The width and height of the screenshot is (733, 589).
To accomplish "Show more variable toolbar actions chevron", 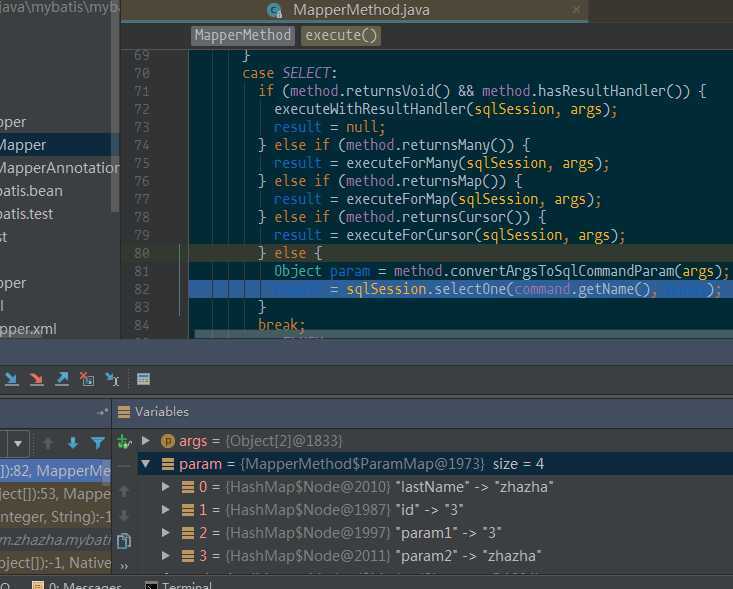I will [124, 566].
